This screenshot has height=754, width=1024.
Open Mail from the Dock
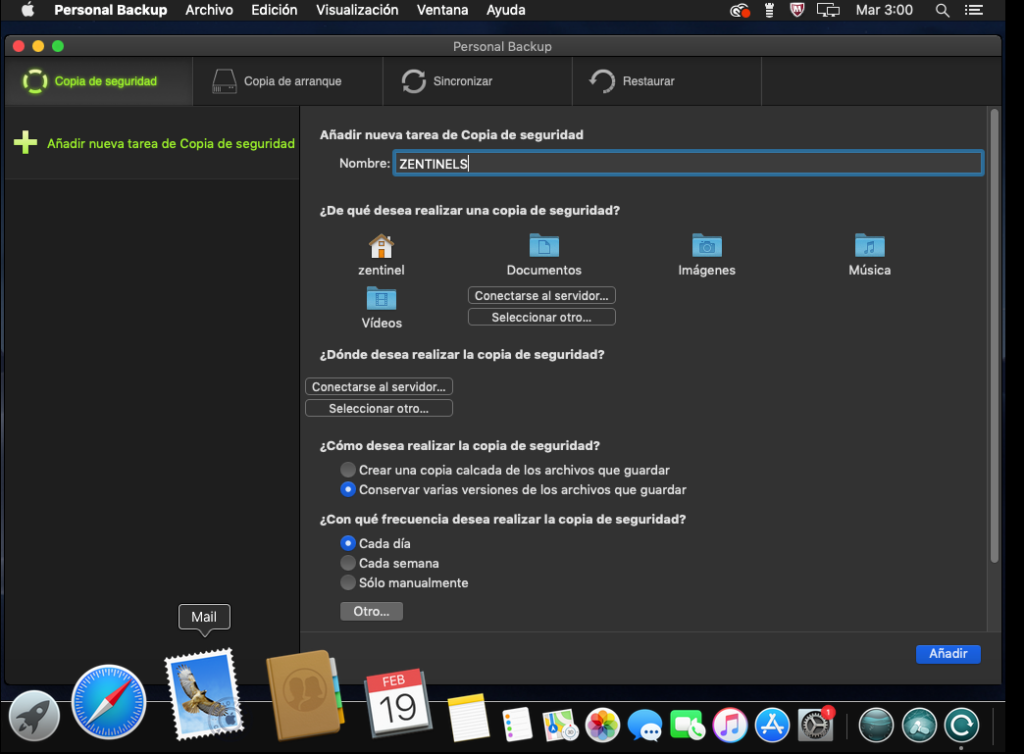(x=204, y=694)
